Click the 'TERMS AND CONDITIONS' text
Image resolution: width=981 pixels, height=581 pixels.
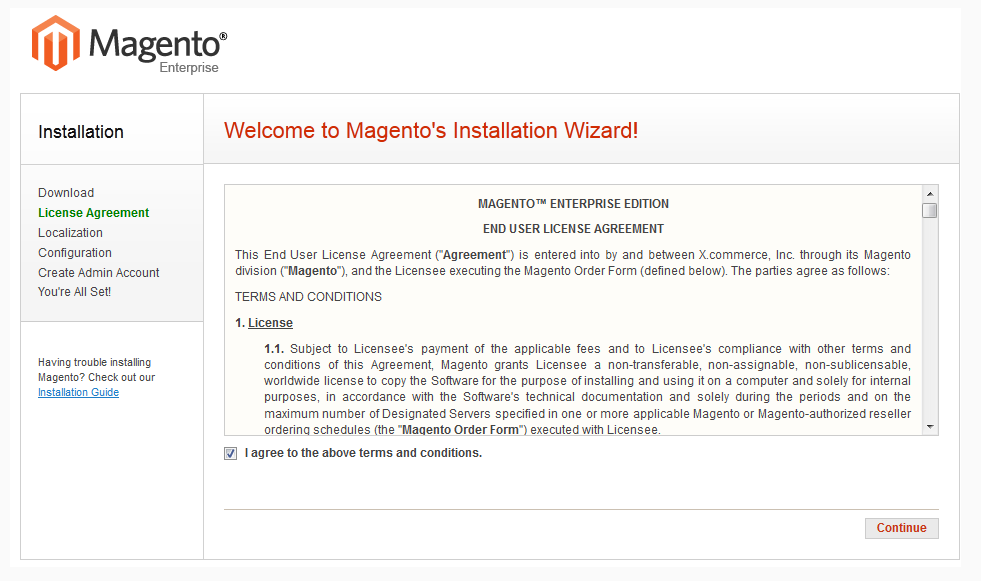tap(308, 296)
